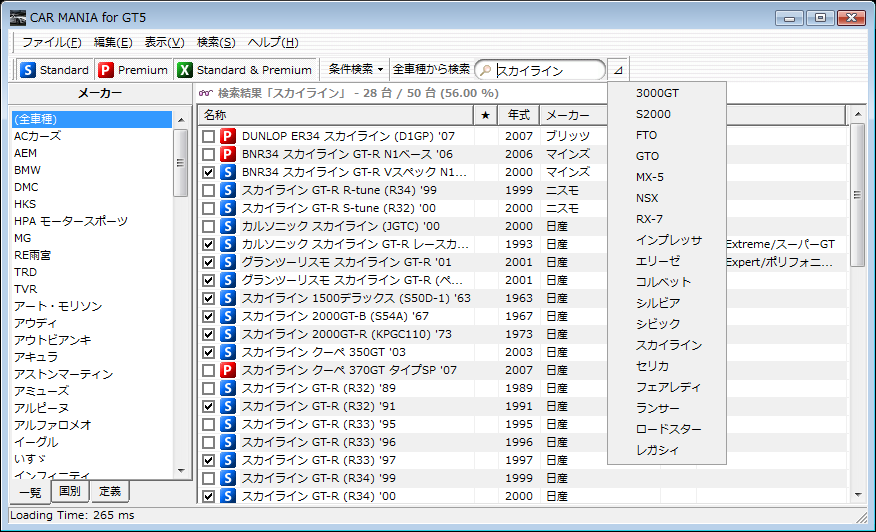Click the results list scroll-down arrow
This screenshot has height=532, width=876.
pyautogui.click(x=858, y=494)
